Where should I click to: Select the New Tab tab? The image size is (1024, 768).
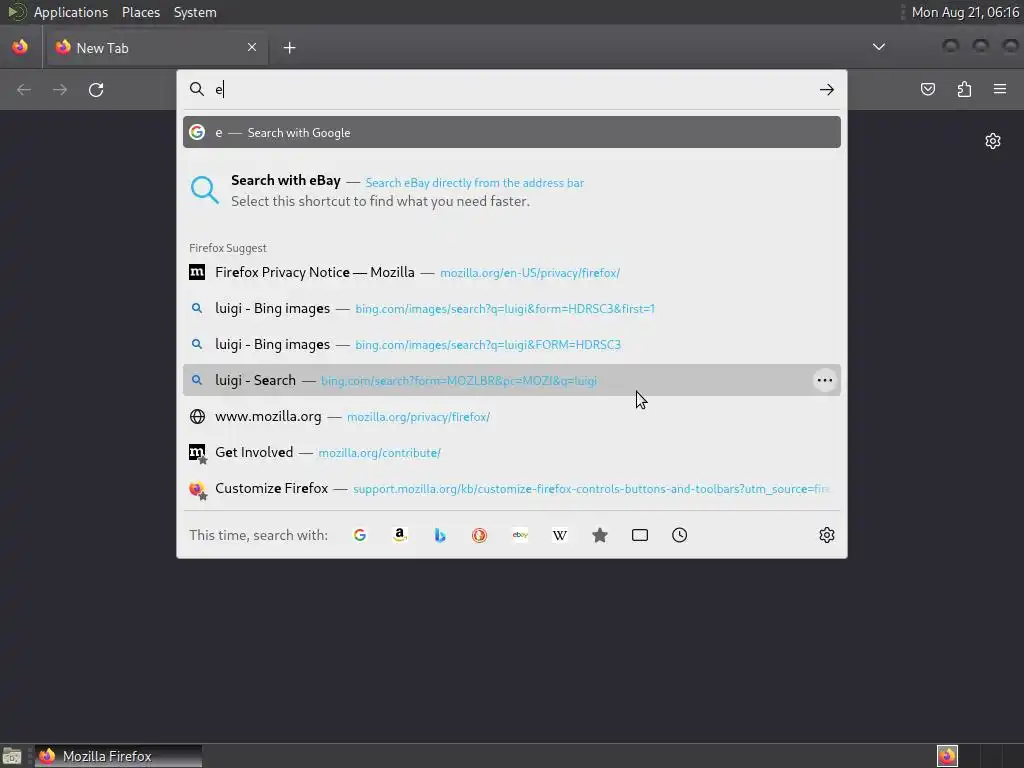(157, 48)
